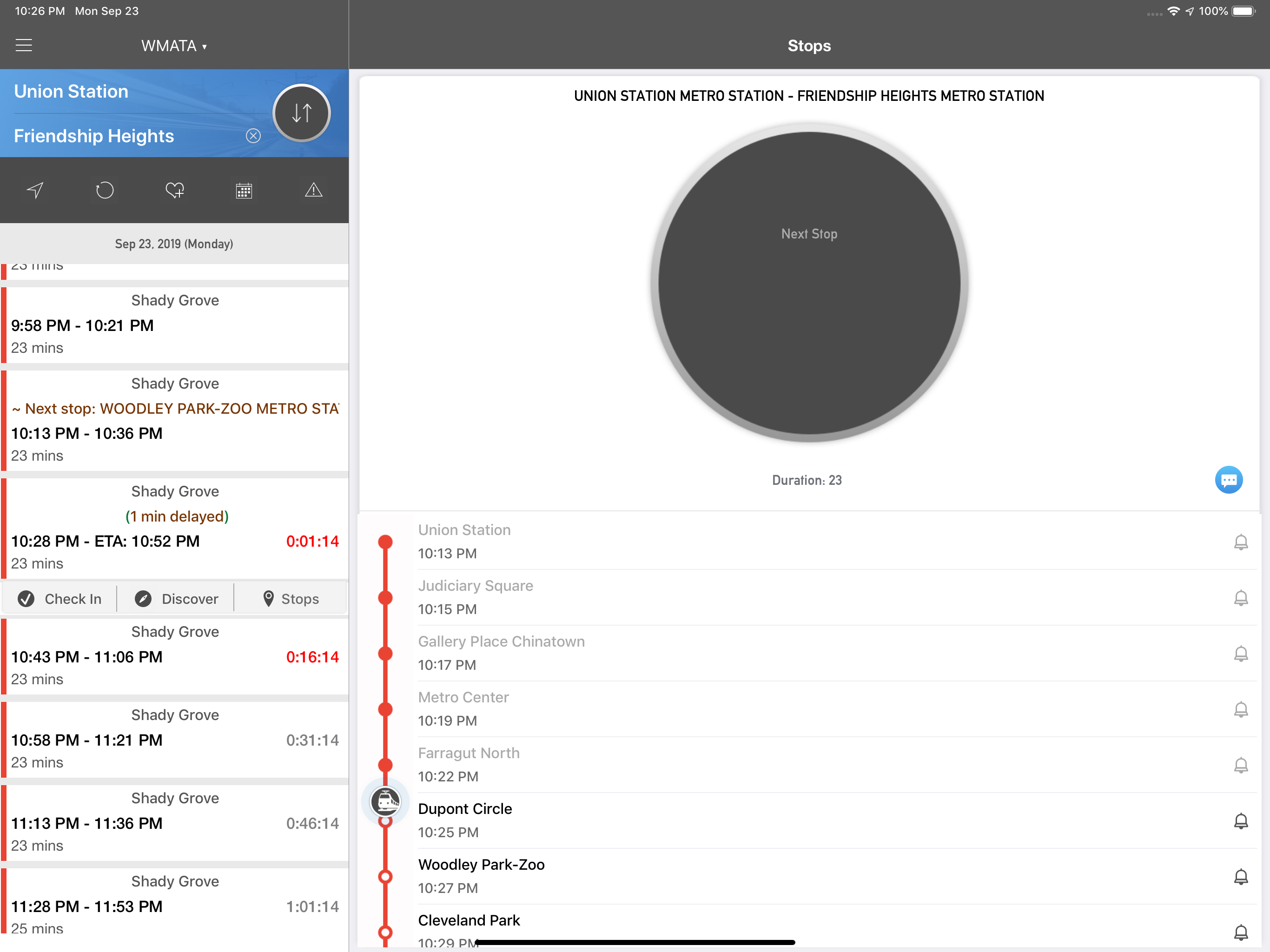Expand the 10:13 PM trip to Woodley Park

tap(174, 420)
